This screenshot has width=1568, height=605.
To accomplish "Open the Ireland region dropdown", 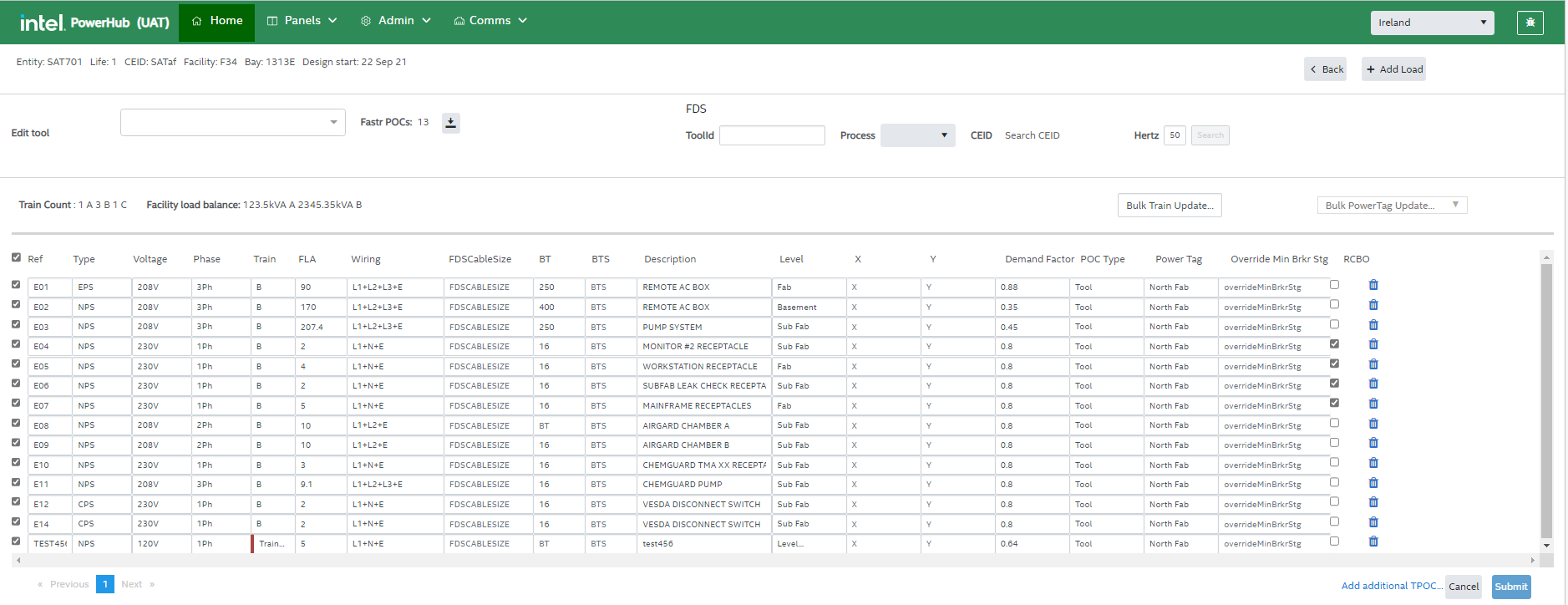I will [x=1431, y=23].
